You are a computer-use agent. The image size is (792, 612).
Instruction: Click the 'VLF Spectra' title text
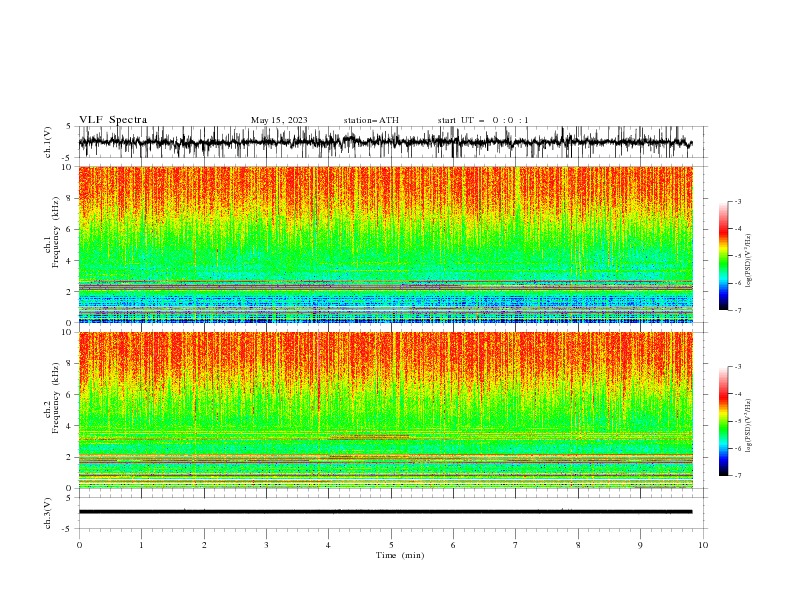113,120
